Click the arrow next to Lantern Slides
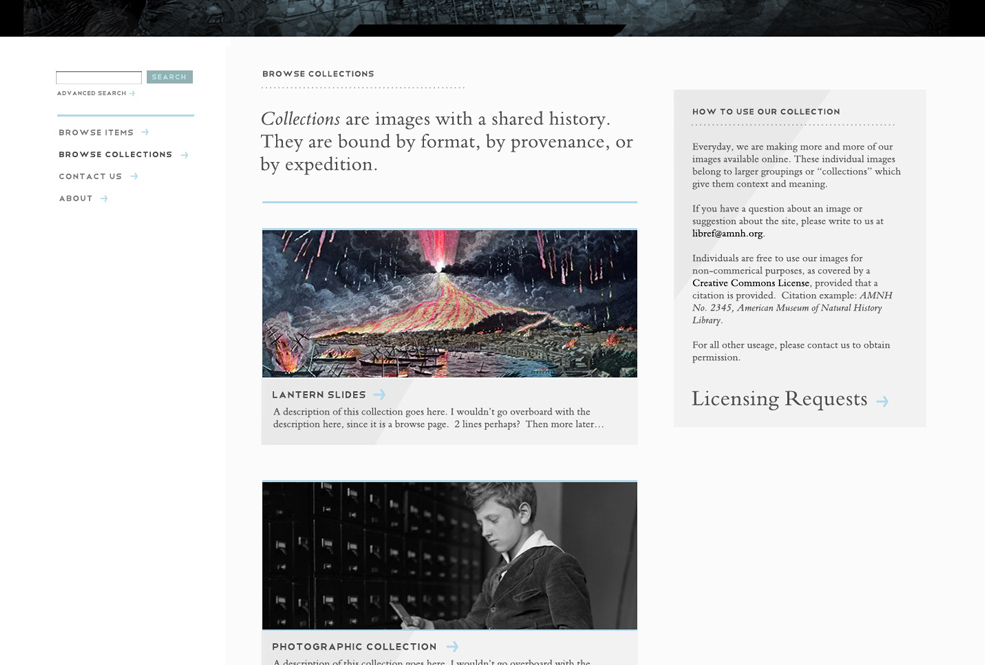985x665 pixels. 379,394
